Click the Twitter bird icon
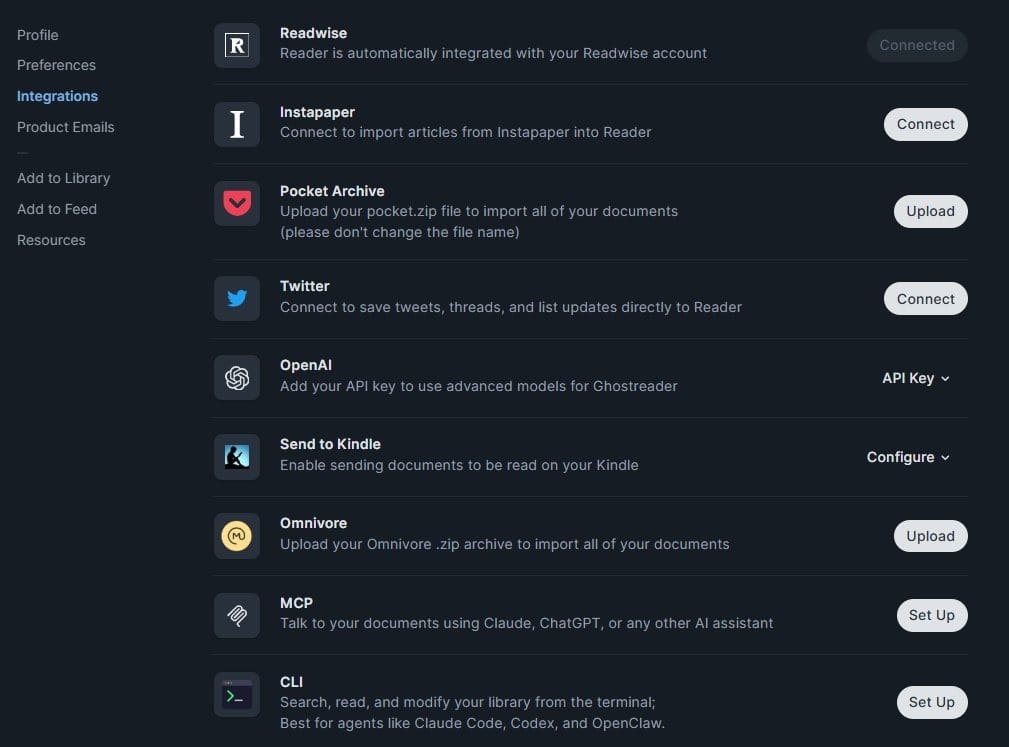The width and height of the screenshot is (1009, 747). 237,299
